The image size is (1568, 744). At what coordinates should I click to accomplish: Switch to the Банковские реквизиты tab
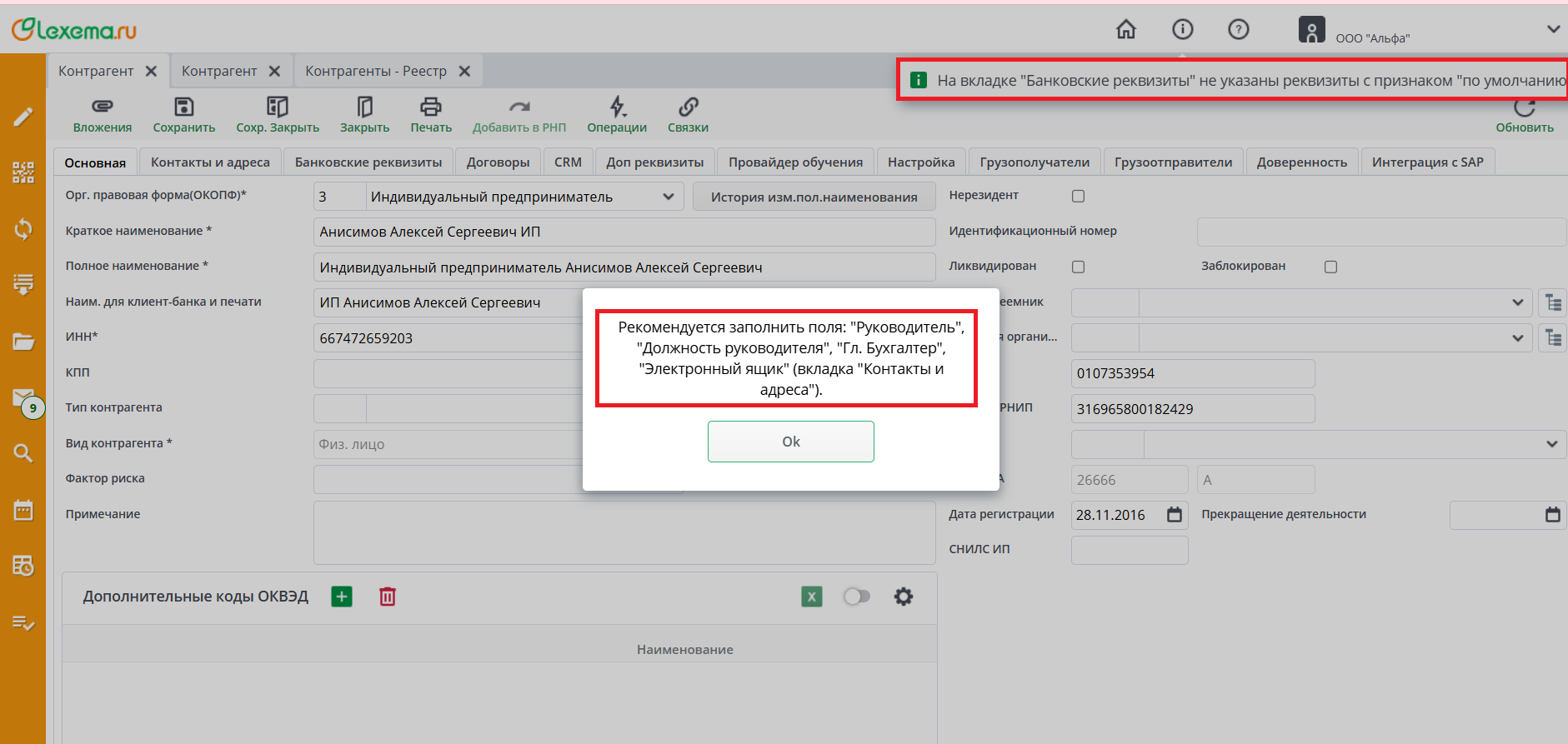pos(368,162)
